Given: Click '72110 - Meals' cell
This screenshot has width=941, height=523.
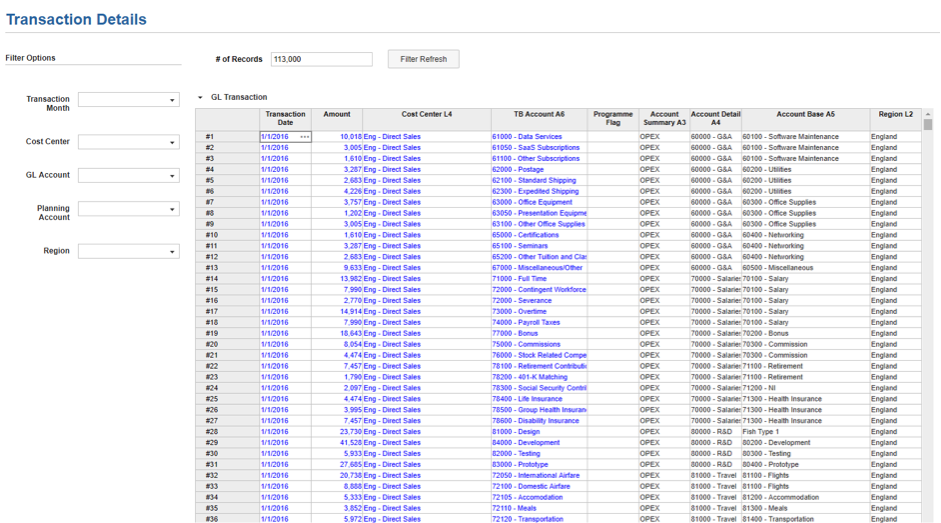Looking at the screenshot, I should pos(539,508).
